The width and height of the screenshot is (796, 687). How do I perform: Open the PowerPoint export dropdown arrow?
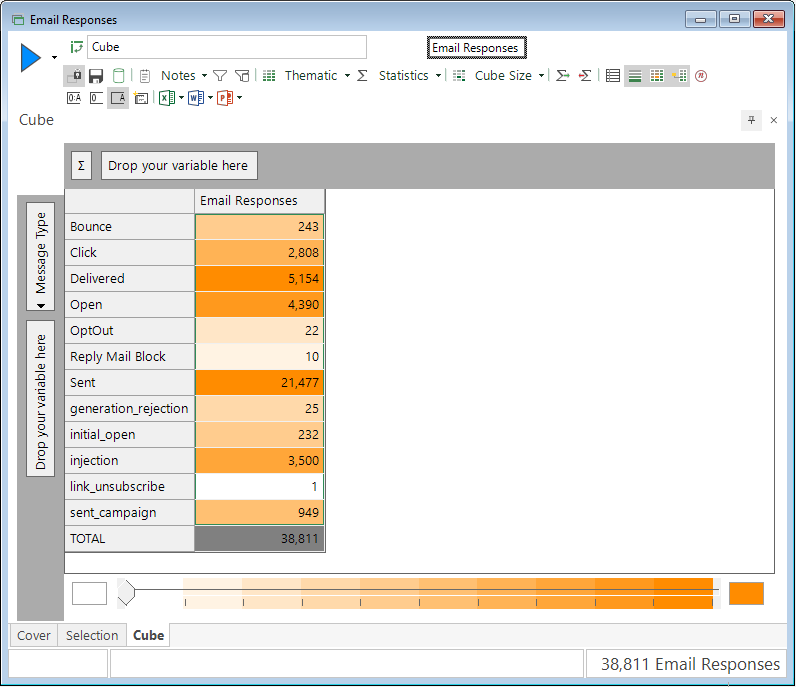tap(240, 97)
